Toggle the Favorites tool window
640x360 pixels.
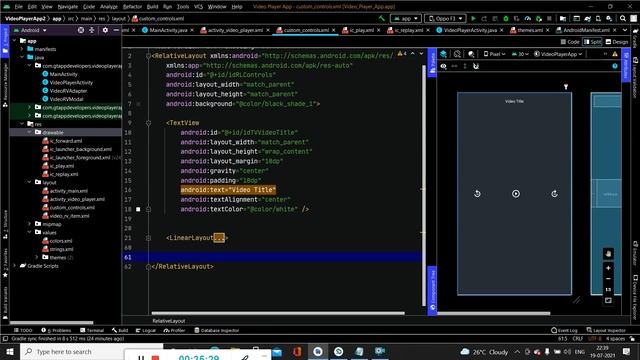coord(5,263)
